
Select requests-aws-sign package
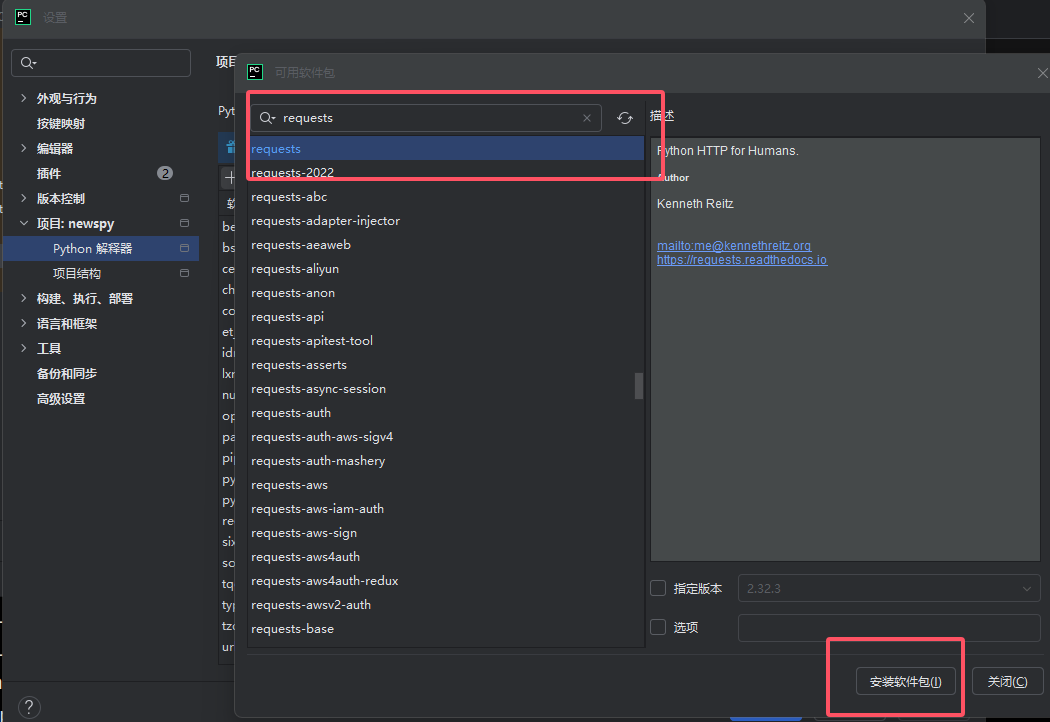[446, 533]
